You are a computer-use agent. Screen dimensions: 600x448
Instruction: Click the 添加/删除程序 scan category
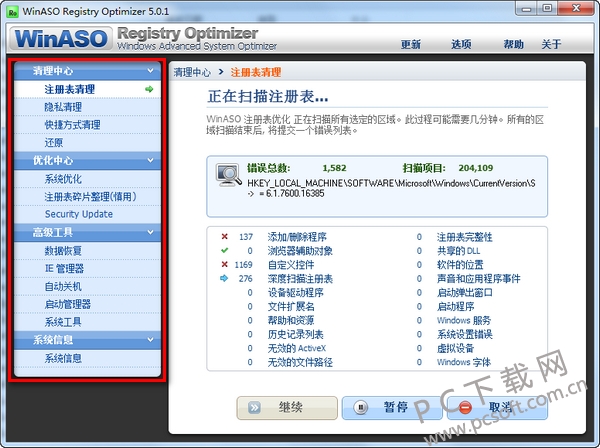pos(297,237)
